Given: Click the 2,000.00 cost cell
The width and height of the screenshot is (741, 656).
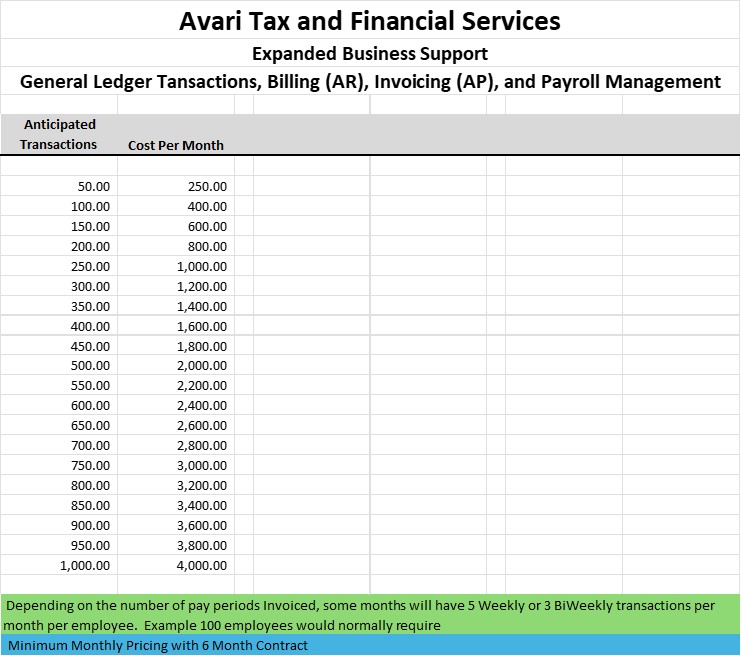Looking at the screenshot, I should [x=202, y=366].
